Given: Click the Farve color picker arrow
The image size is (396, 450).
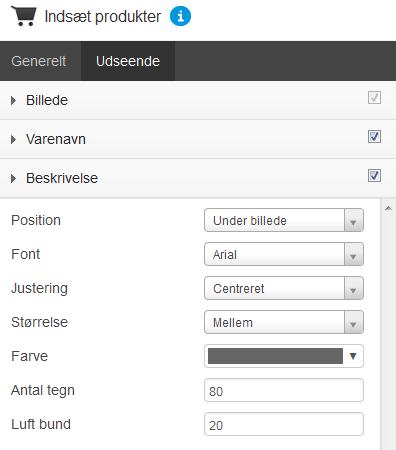Looking at the screenshot, I should 353,356.
